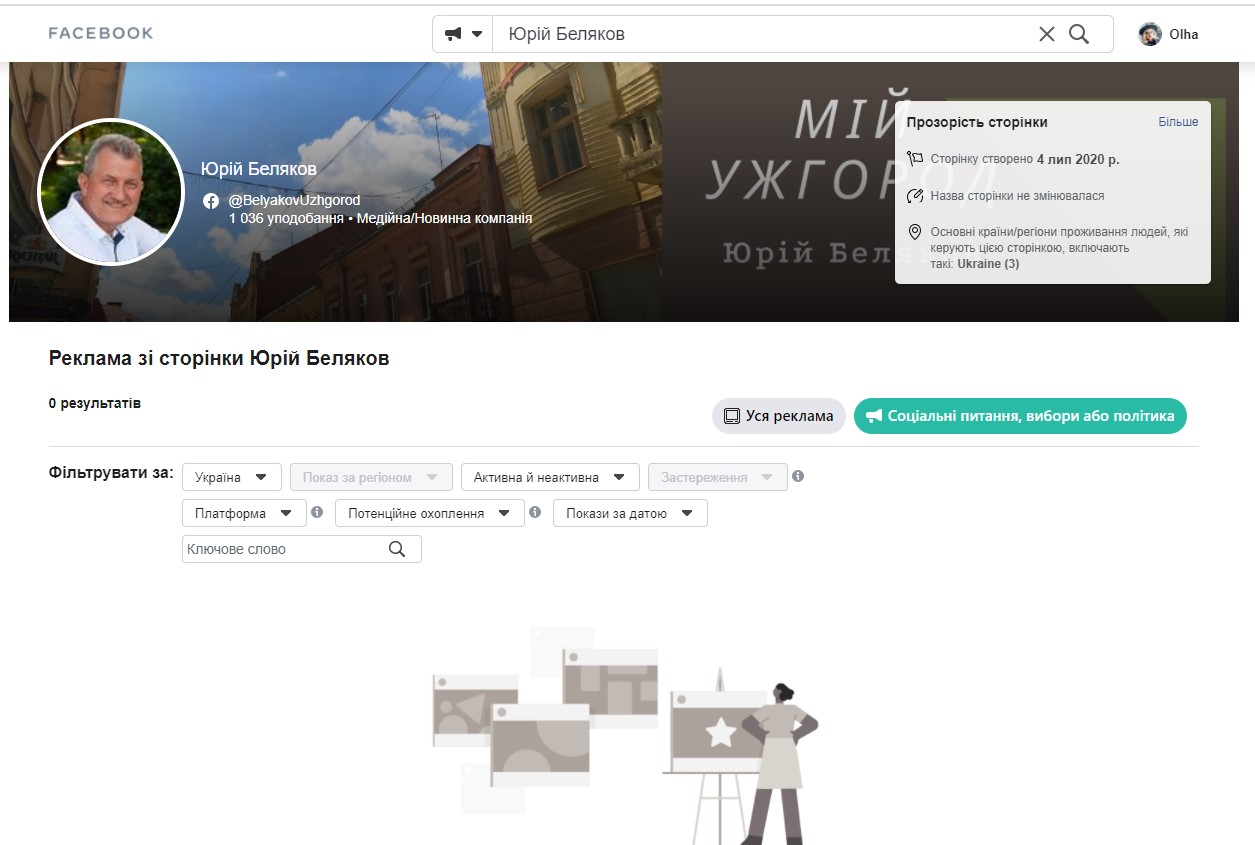Open the Активна й неактивна dropdown
The height and width of the screenshot is (845, 1255).
(x=550, y=477)
